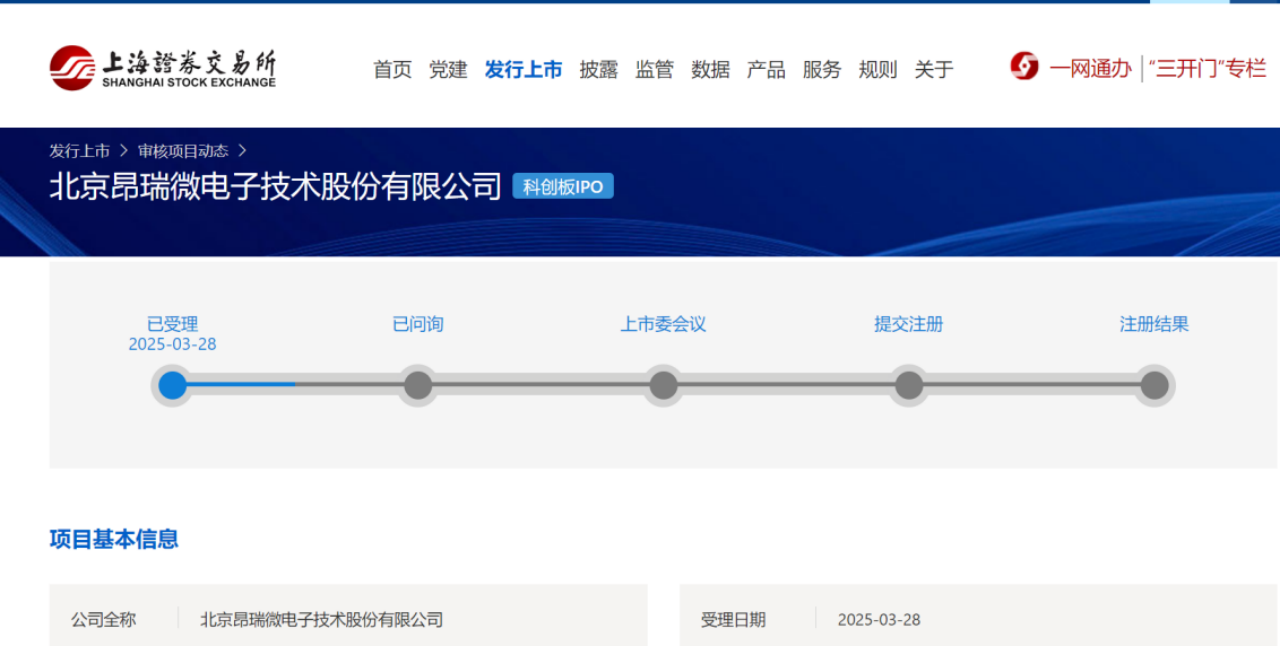1280x646 pixels.
Task: Select the 已问询 progress step dot
Action: pyautogui.click(x=418, y=385)
